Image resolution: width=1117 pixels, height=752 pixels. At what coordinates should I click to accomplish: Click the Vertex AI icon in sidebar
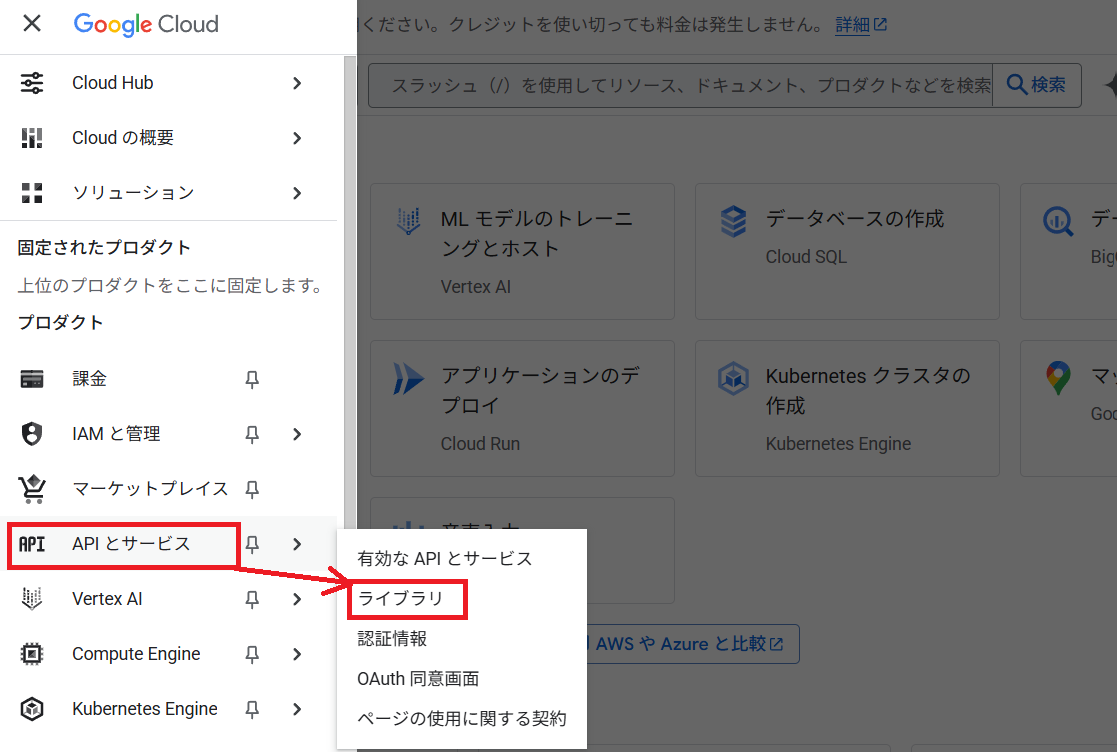tap(31, 599)
